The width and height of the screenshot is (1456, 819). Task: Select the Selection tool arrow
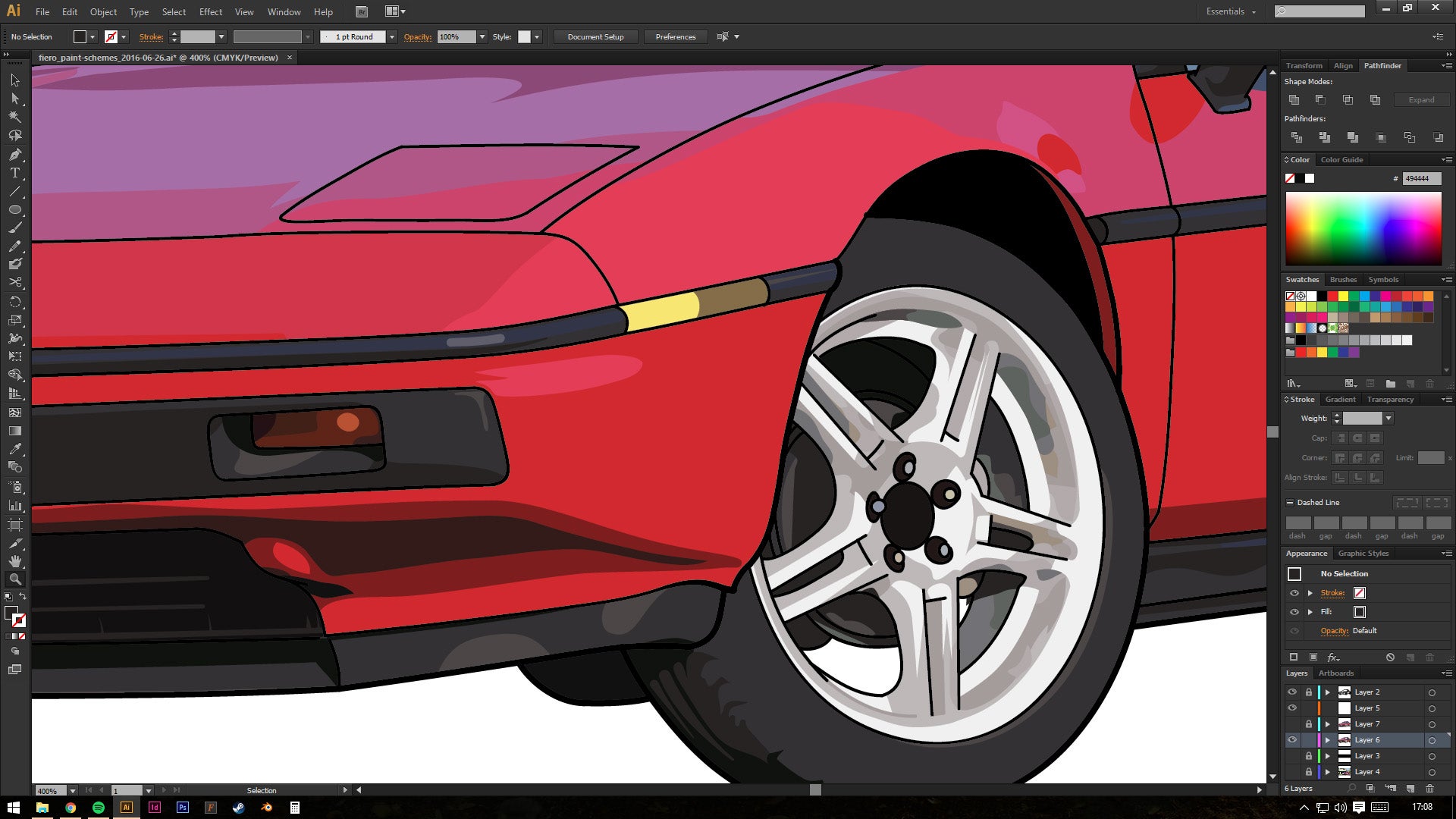coord(15,80)
